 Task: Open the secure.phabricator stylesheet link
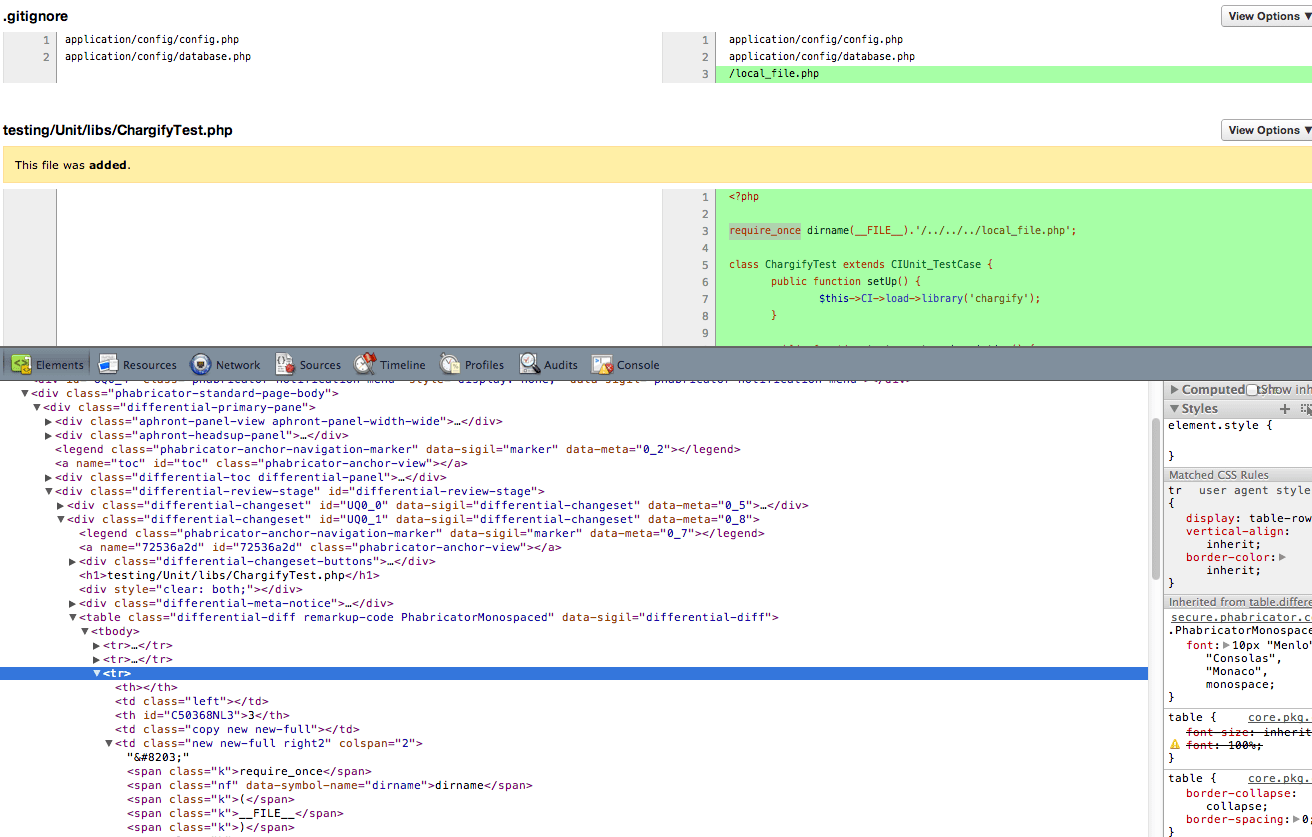pyautogui.click(x=1240, y=618)
